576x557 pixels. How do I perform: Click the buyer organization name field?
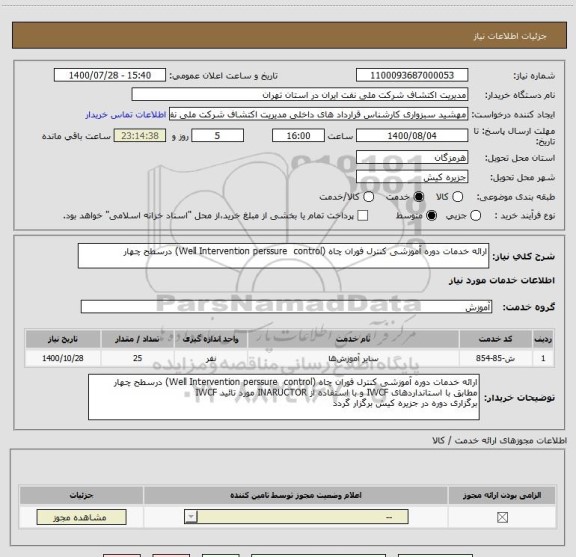coord(300,95)
